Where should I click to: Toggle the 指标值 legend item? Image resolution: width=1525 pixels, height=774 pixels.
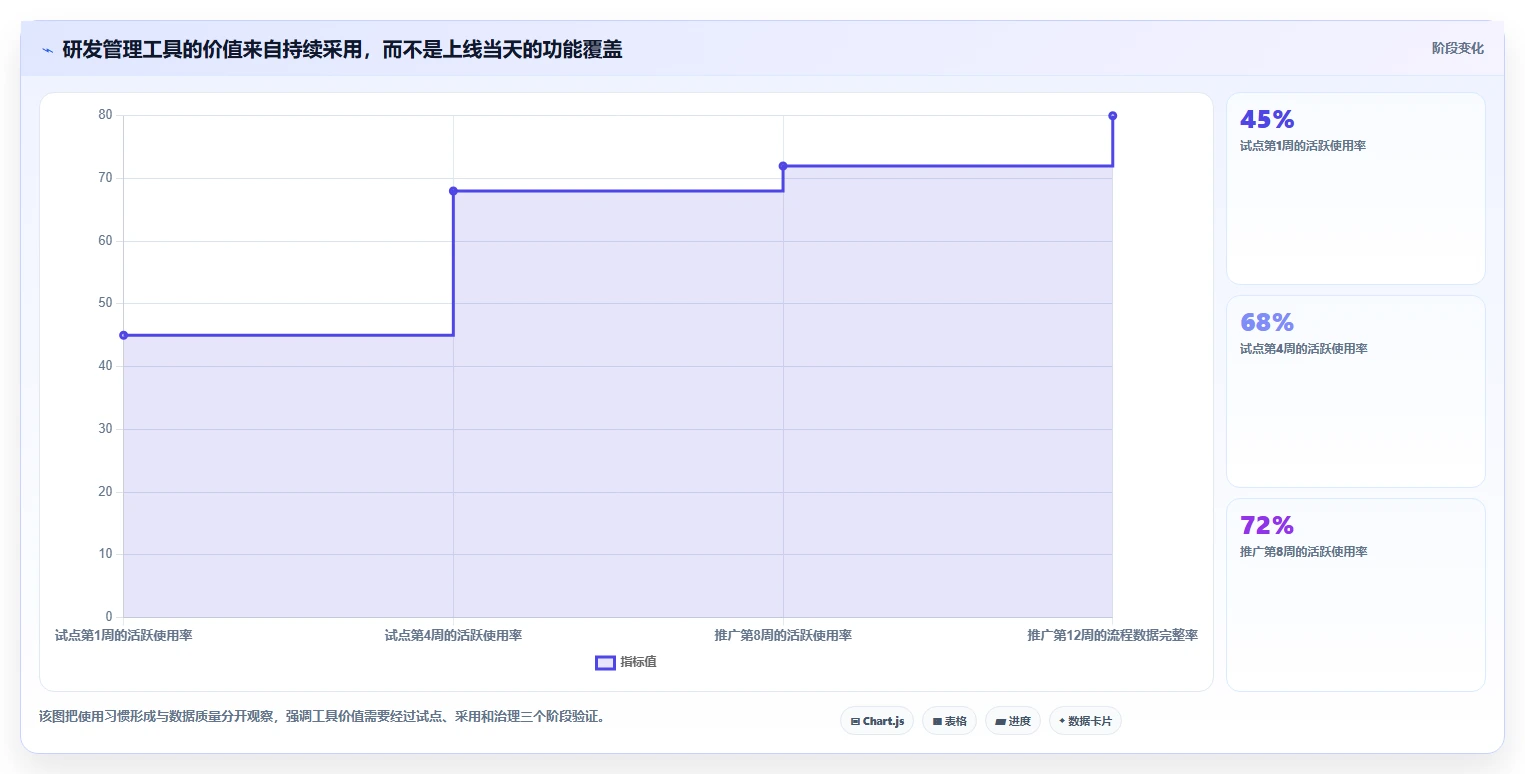point(626,662)
